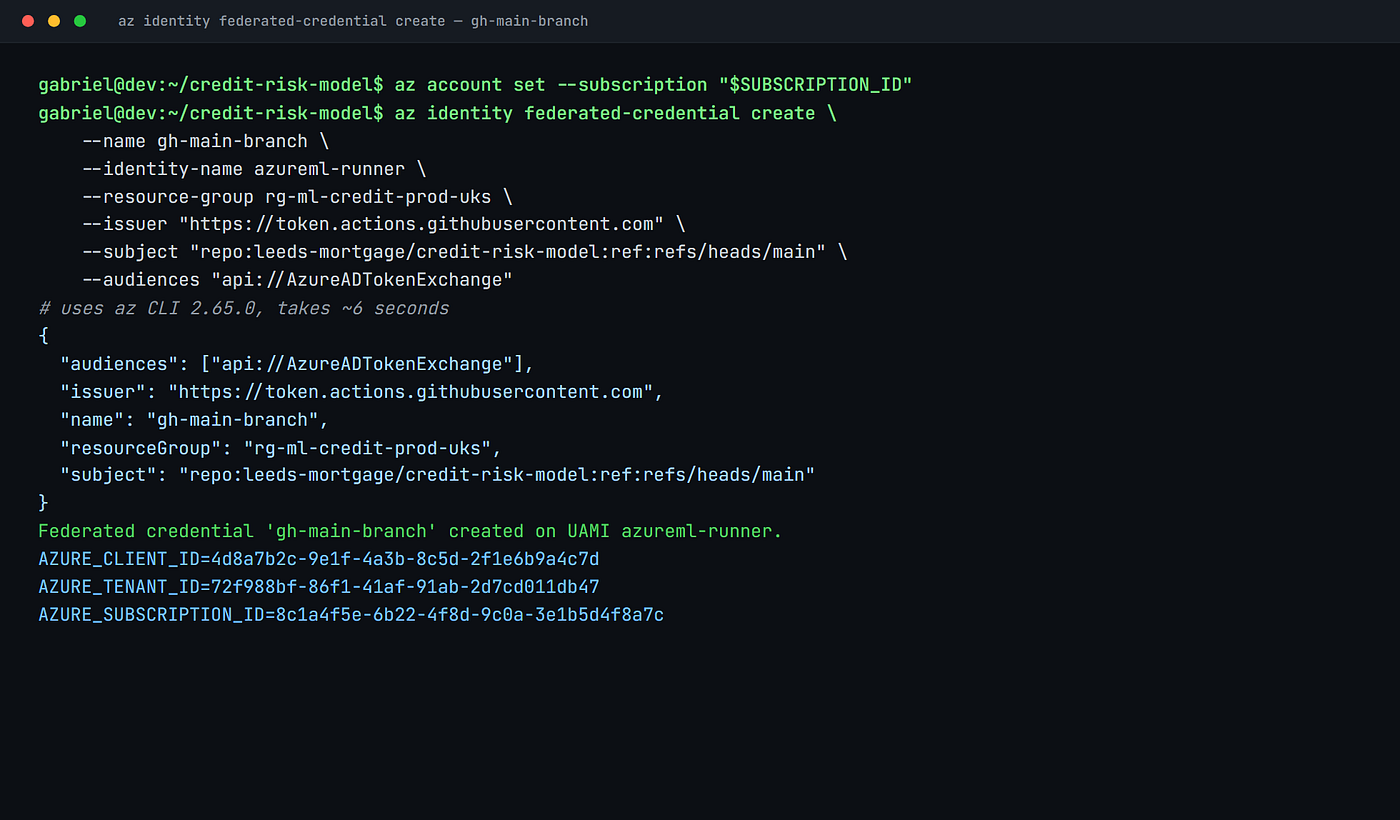Click the 'Federated credential ... created on UAMI' message

click(x=411, y=531)
